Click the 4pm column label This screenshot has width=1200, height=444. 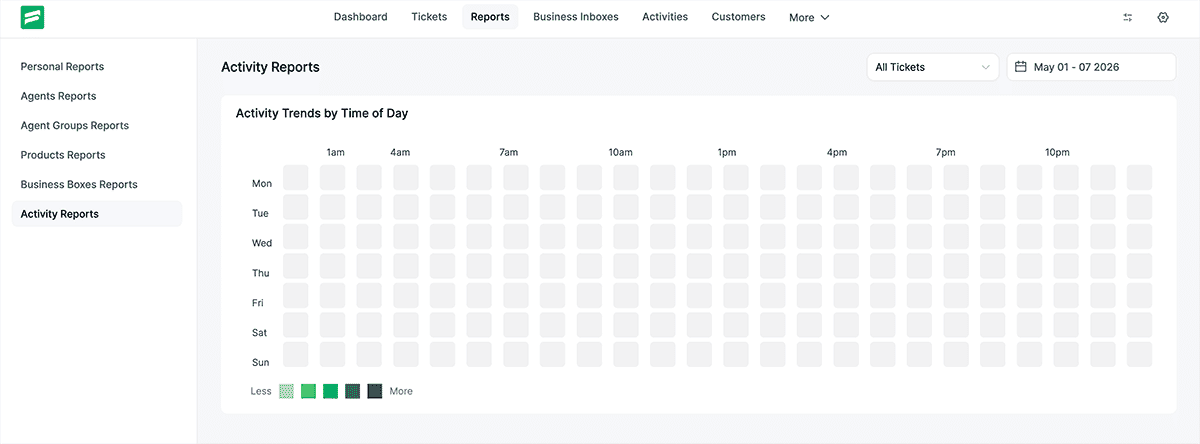tap(837, 152)
